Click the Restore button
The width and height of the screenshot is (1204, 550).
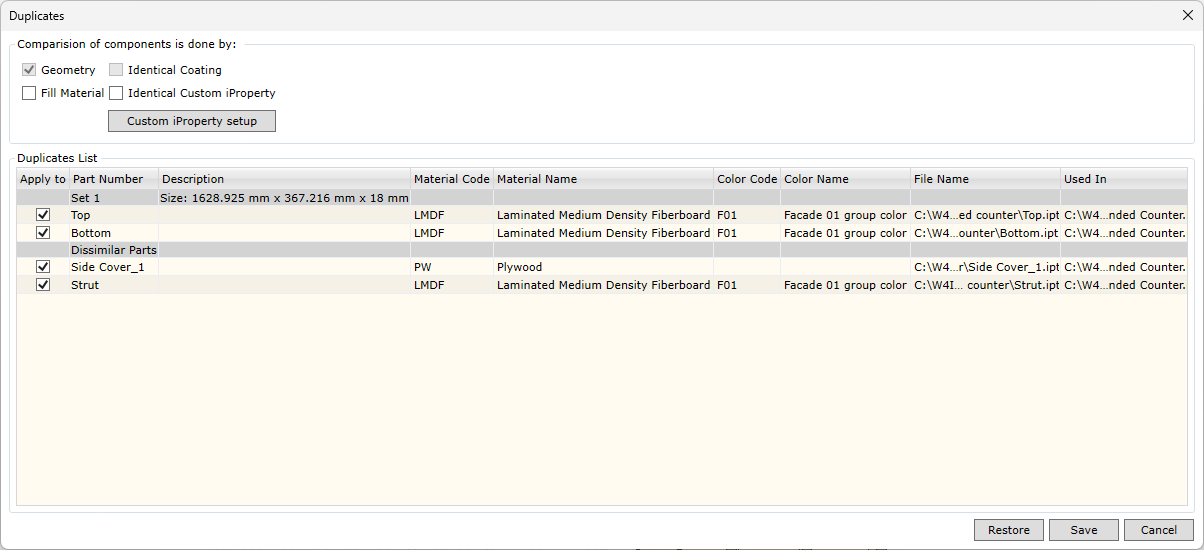1009,530
